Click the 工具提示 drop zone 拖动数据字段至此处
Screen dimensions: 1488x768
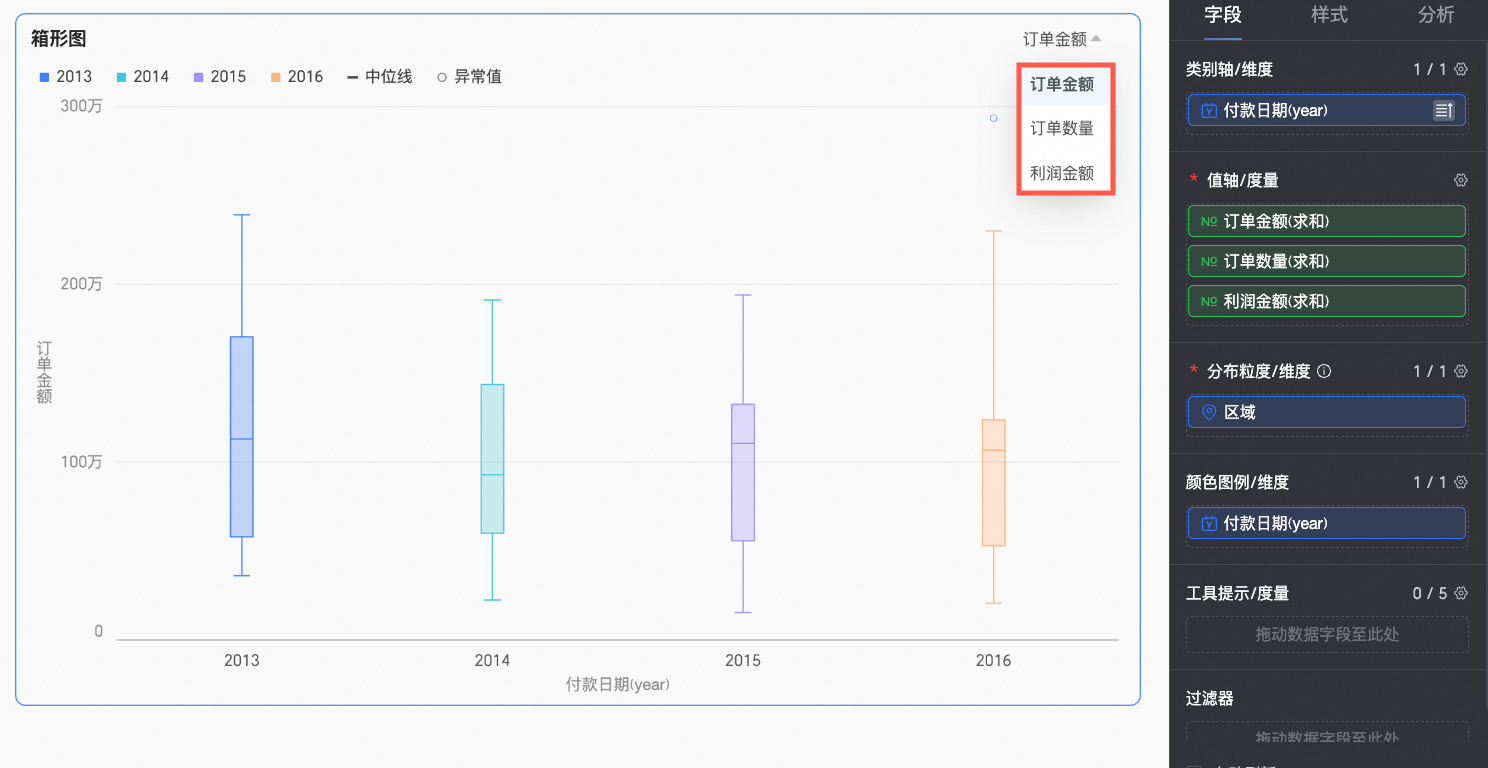pyautogui.click(x=1326, y=634)
